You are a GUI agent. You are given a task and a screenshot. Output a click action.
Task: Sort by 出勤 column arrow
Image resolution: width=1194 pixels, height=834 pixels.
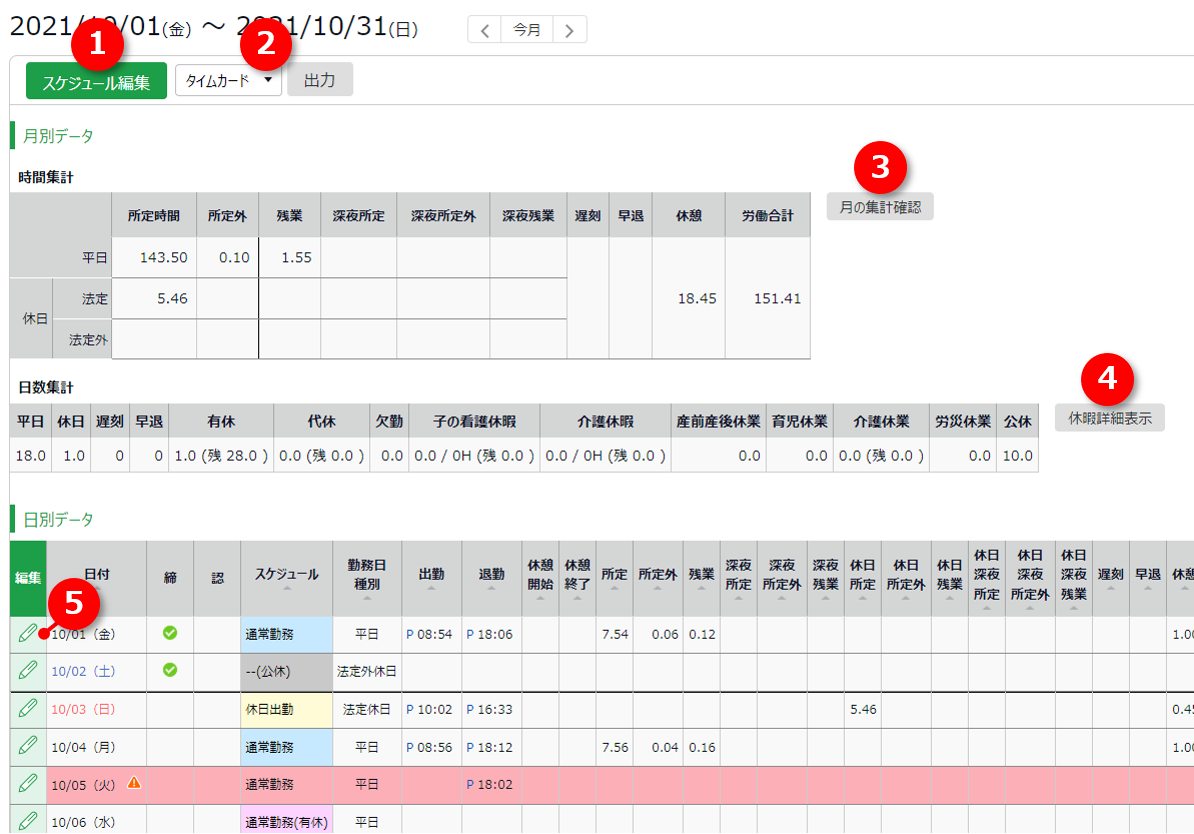tap(432, 597)
